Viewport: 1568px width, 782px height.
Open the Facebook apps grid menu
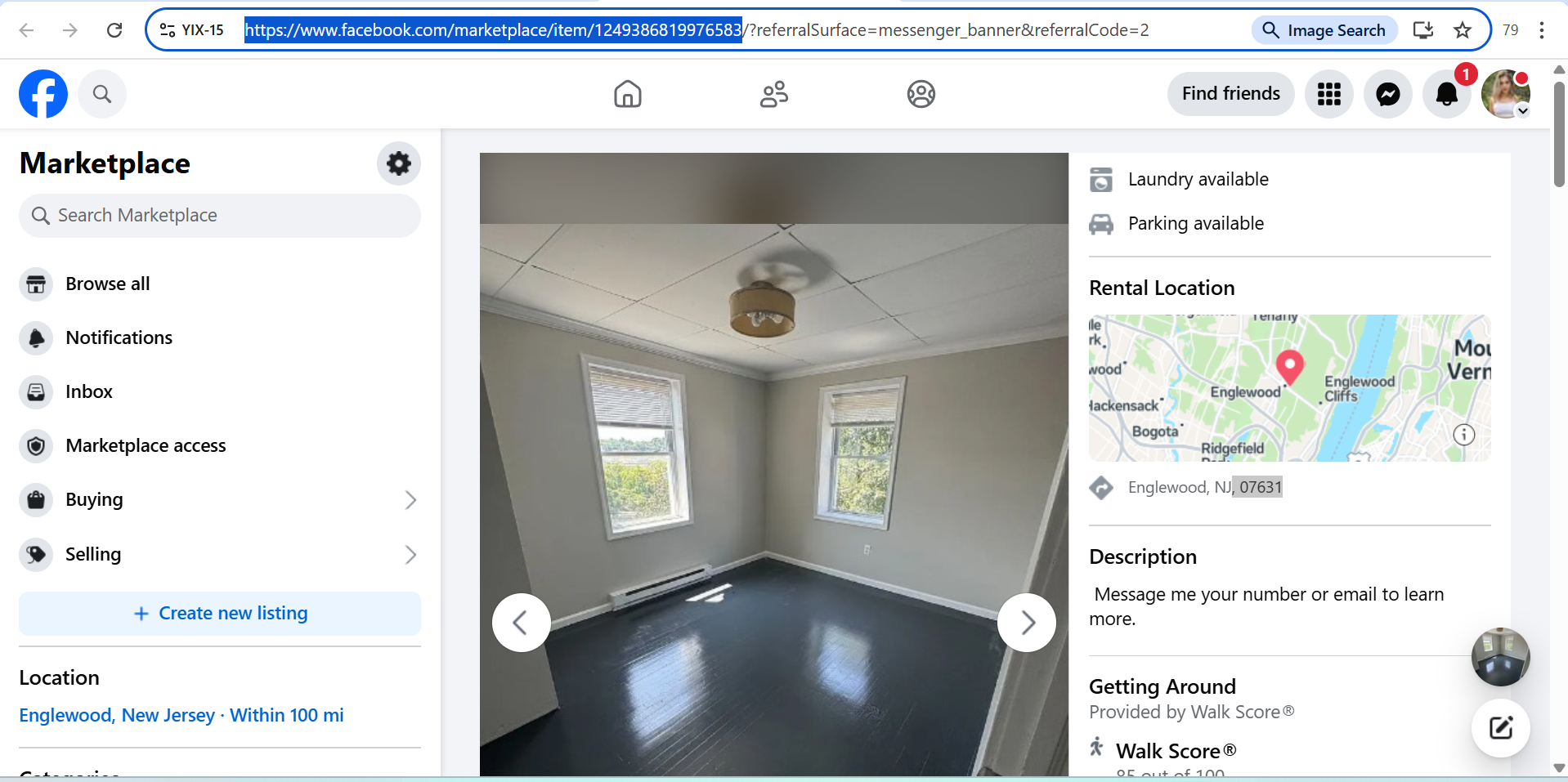tap(1329, 94)
